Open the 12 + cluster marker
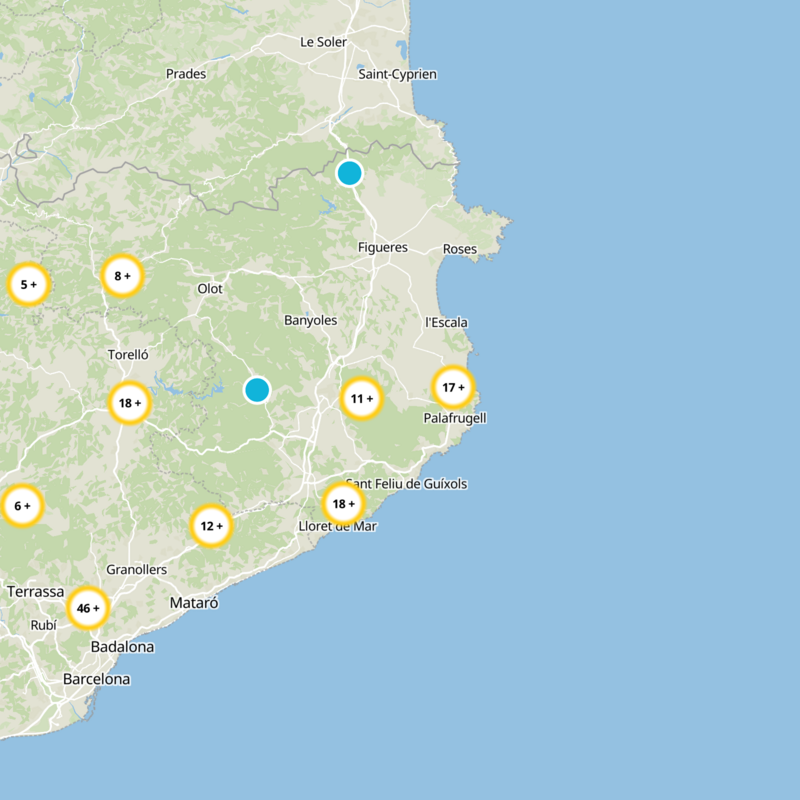This screenshot has width=800, height=800. 211,526
